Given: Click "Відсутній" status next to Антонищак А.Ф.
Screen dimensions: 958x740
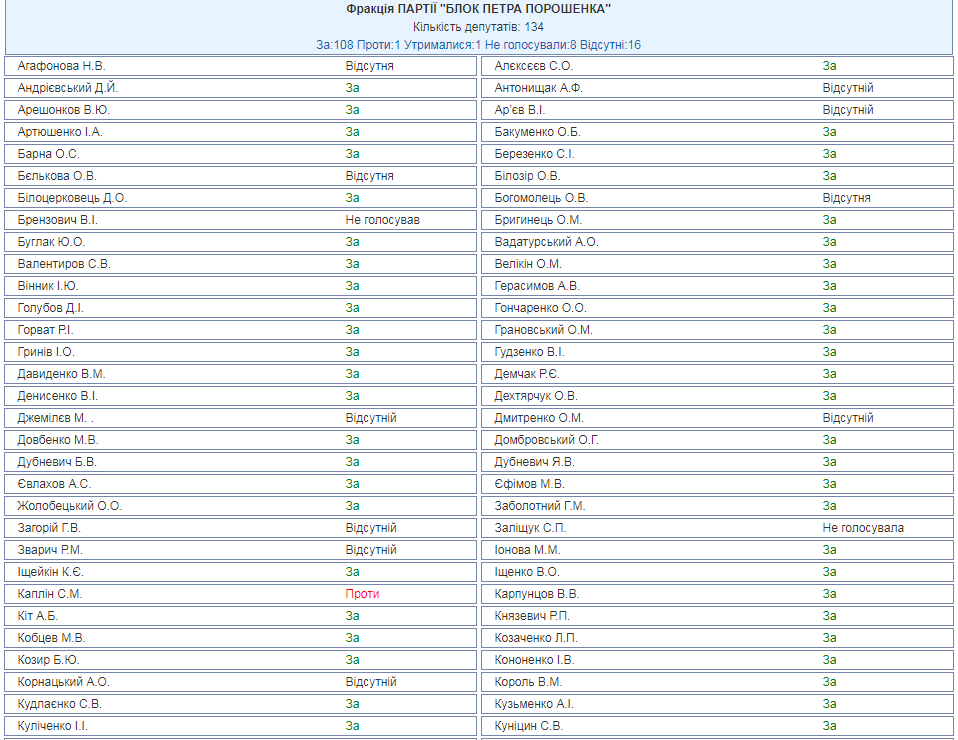Looking at the screenshot, I should click(x=848, y=88).
